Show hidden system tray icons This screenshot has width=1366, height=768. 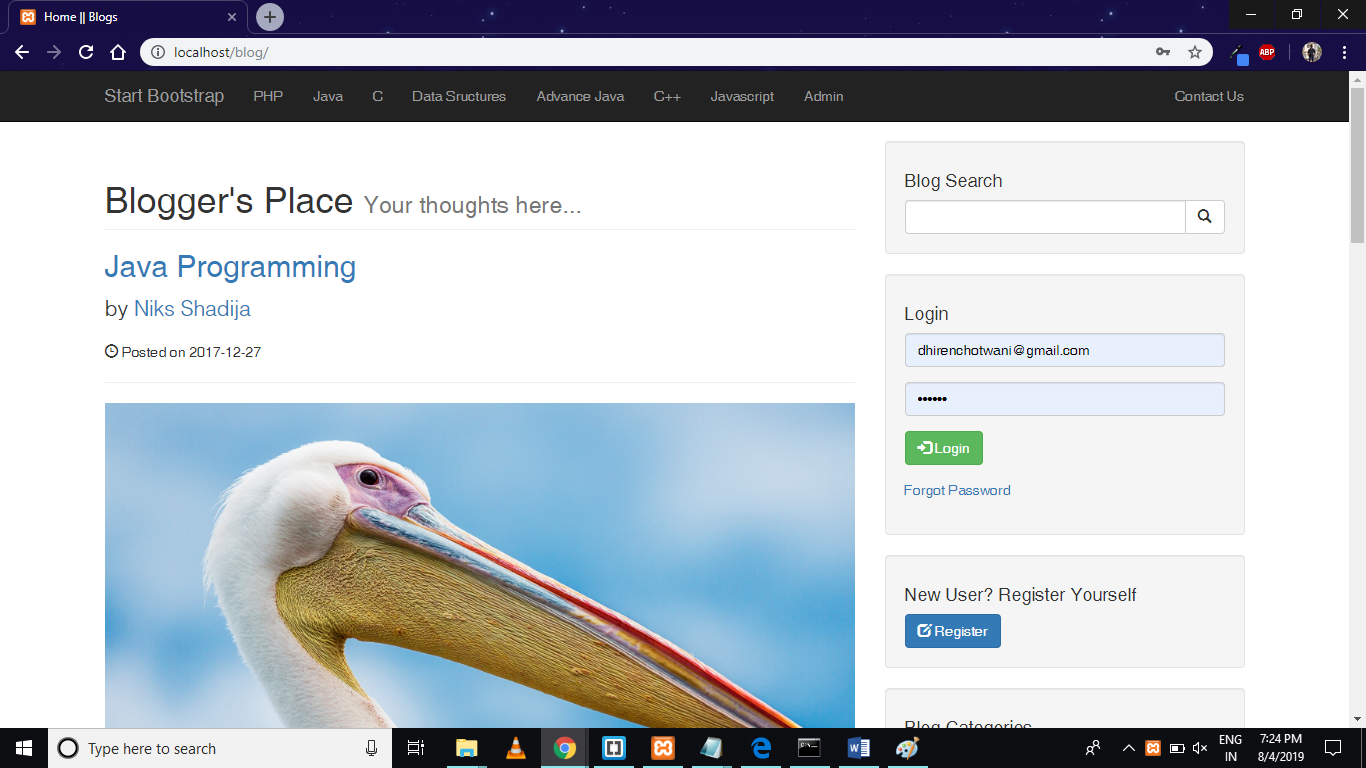(x=1128, y=748)
